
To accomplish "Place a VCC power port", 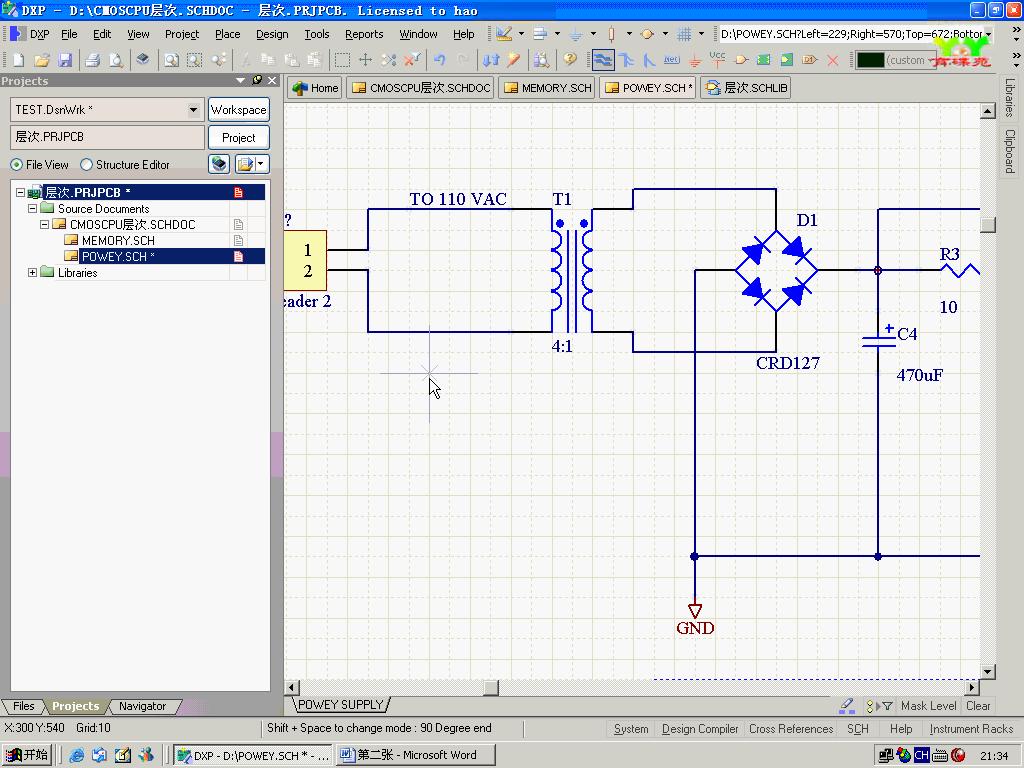I will [718, 60].
